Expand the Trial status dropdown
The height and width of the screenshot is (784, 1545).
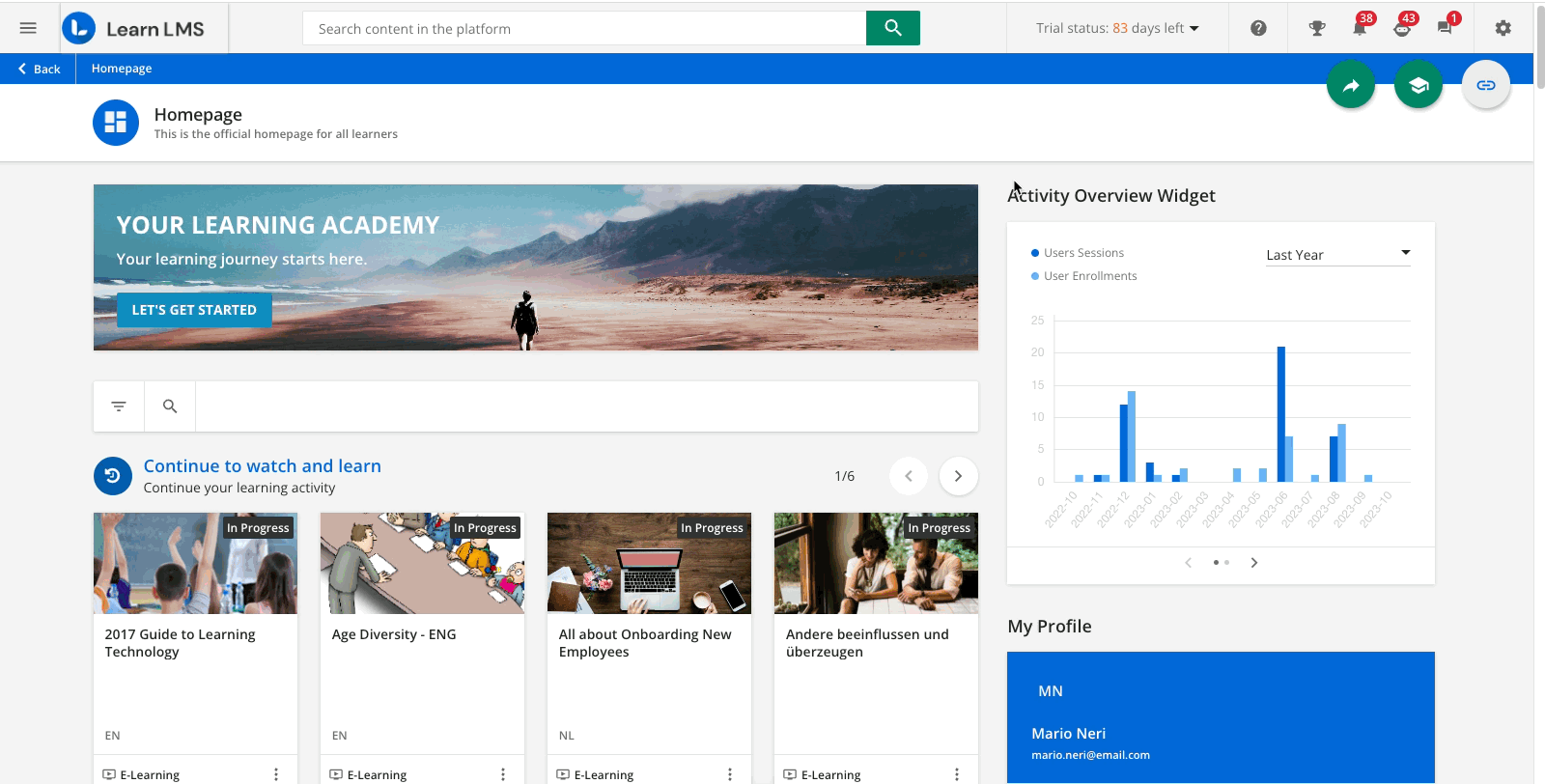point(1117,28)
